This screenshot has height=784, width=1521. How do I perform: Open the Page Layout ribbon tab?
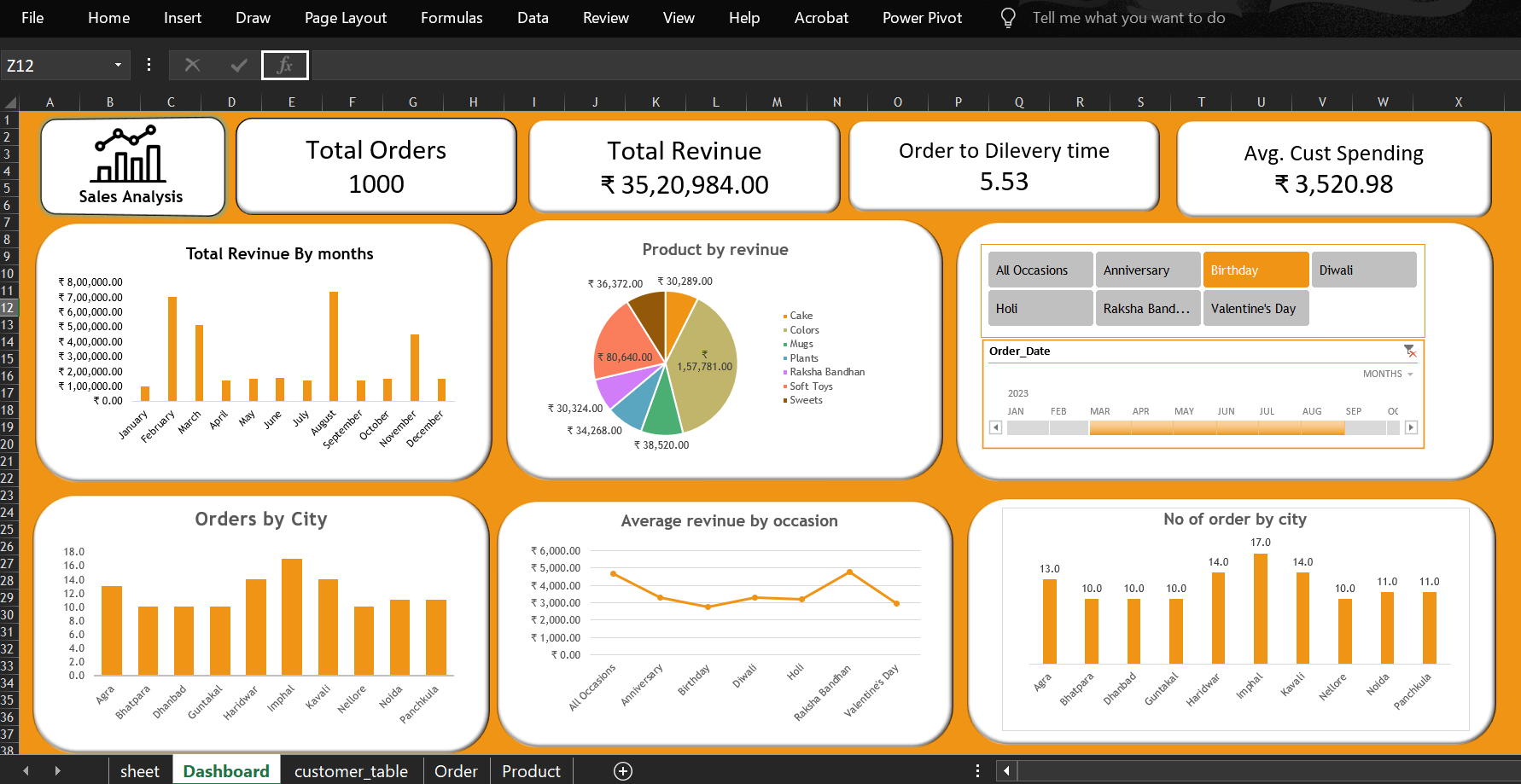[x=346, y=18]
